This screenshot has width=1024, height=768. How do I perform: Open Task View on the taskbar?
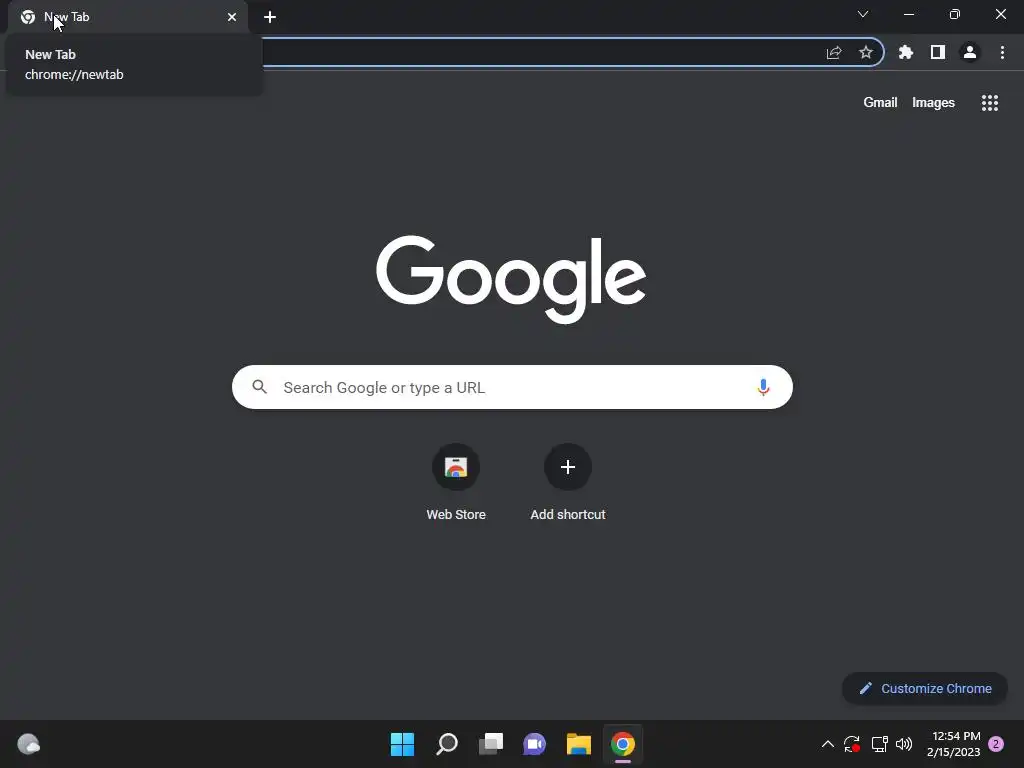coord(491,744)
